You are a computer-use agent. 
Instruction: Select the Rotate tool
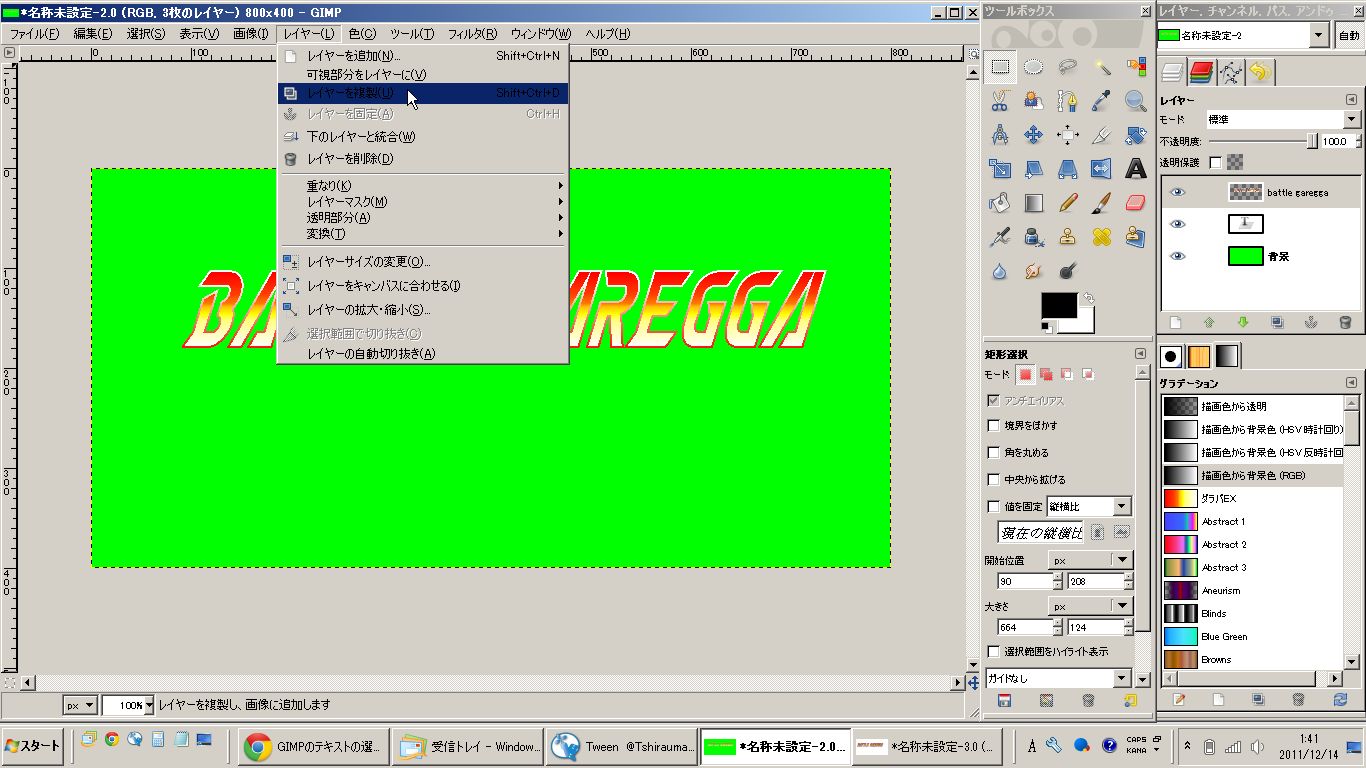point(1135,135)
